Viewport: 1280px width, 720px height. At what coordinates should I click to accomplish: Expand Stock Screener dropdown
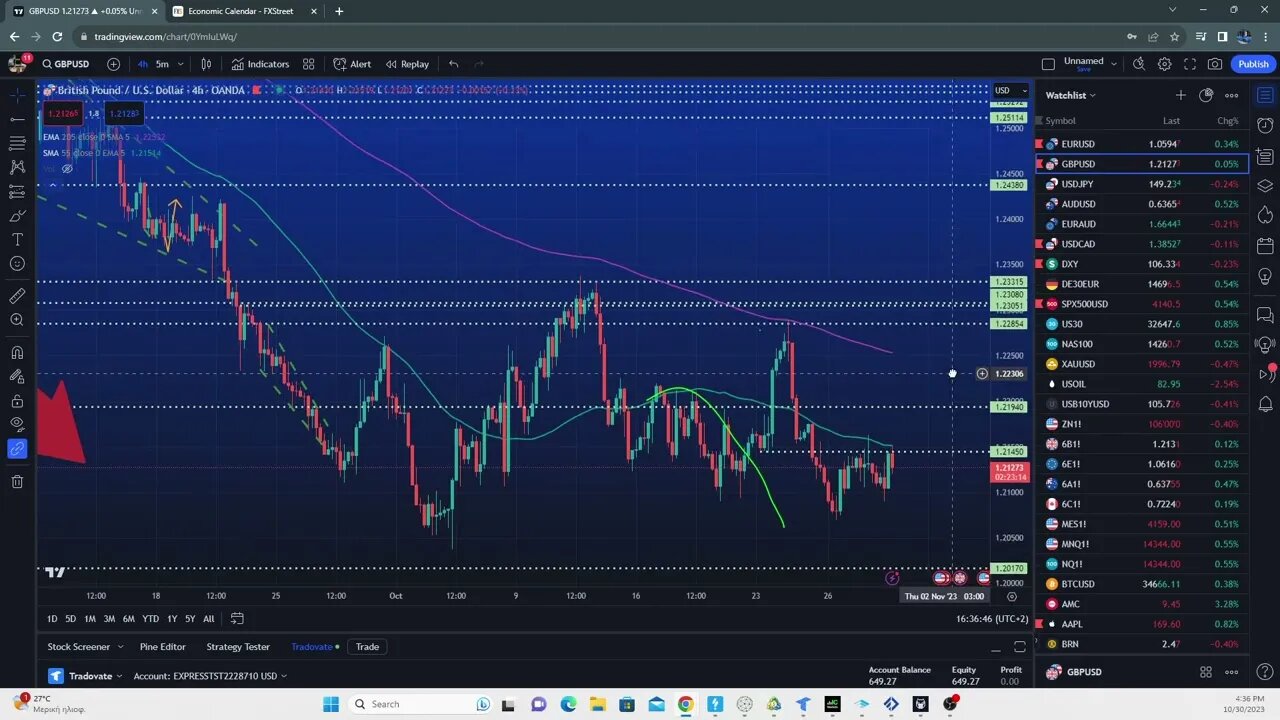pos(119,647)
